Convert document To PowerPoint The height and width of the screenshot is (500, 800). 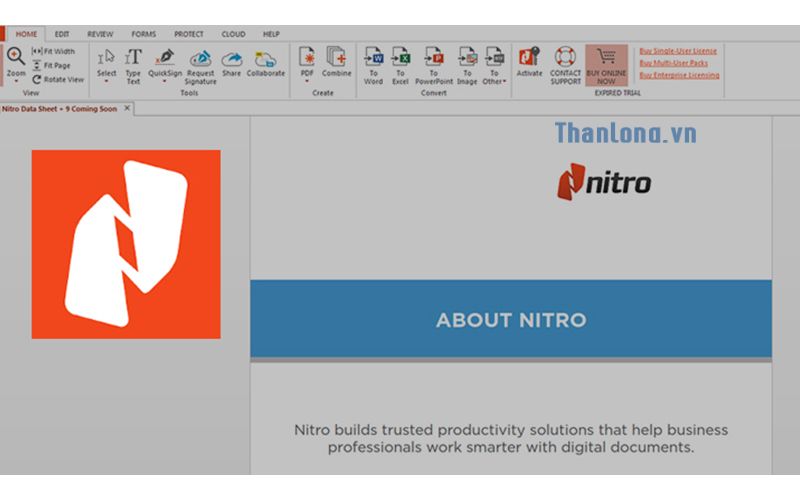(434, 64)
